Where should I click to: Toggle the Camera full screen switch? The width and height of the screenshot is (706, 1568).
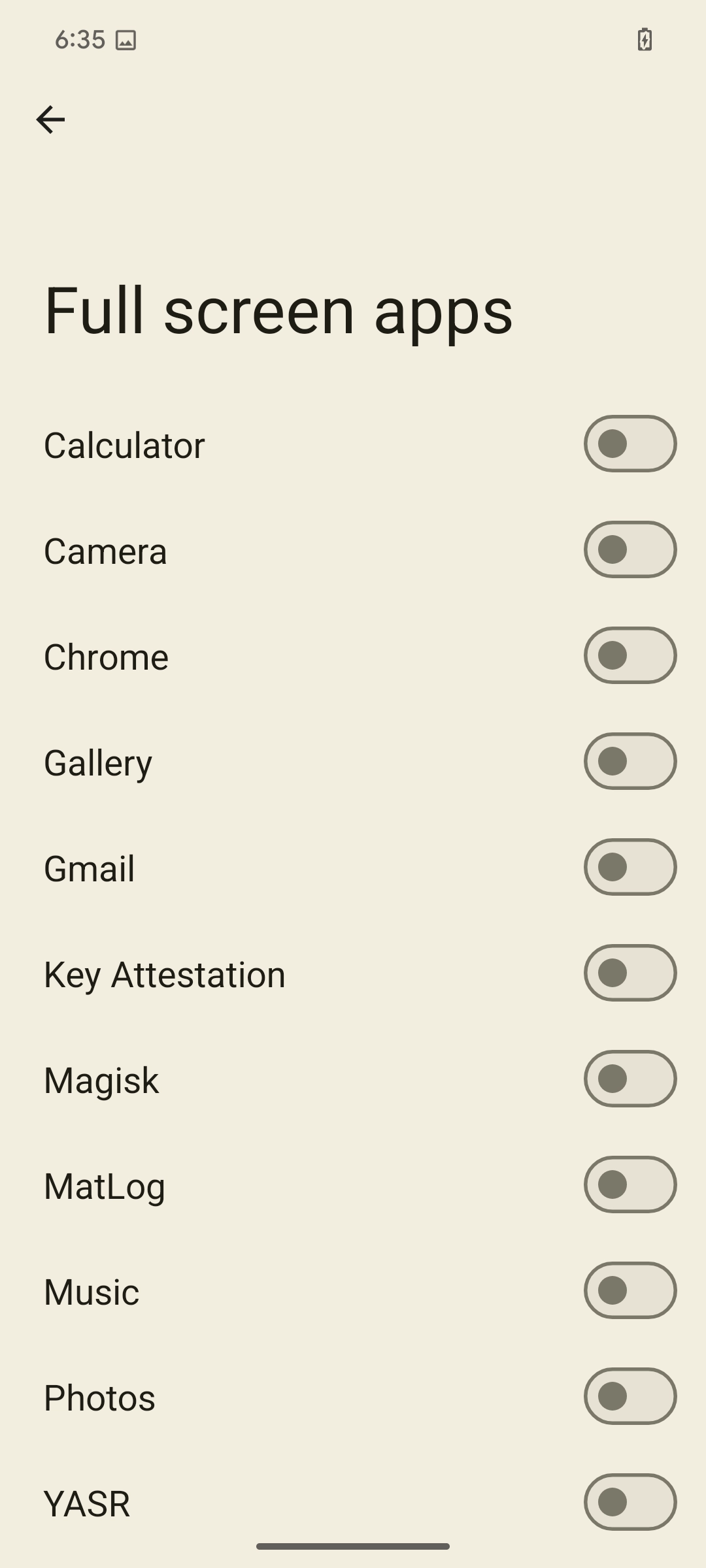click(630, 550)
